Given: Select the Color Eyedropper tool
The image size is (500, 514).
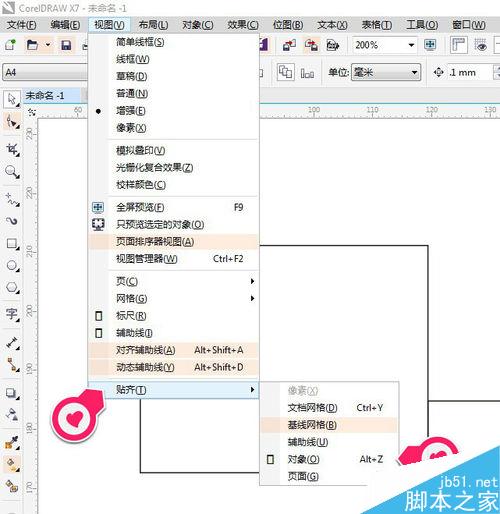Looking at the screenshot, I should pos(12,442).
